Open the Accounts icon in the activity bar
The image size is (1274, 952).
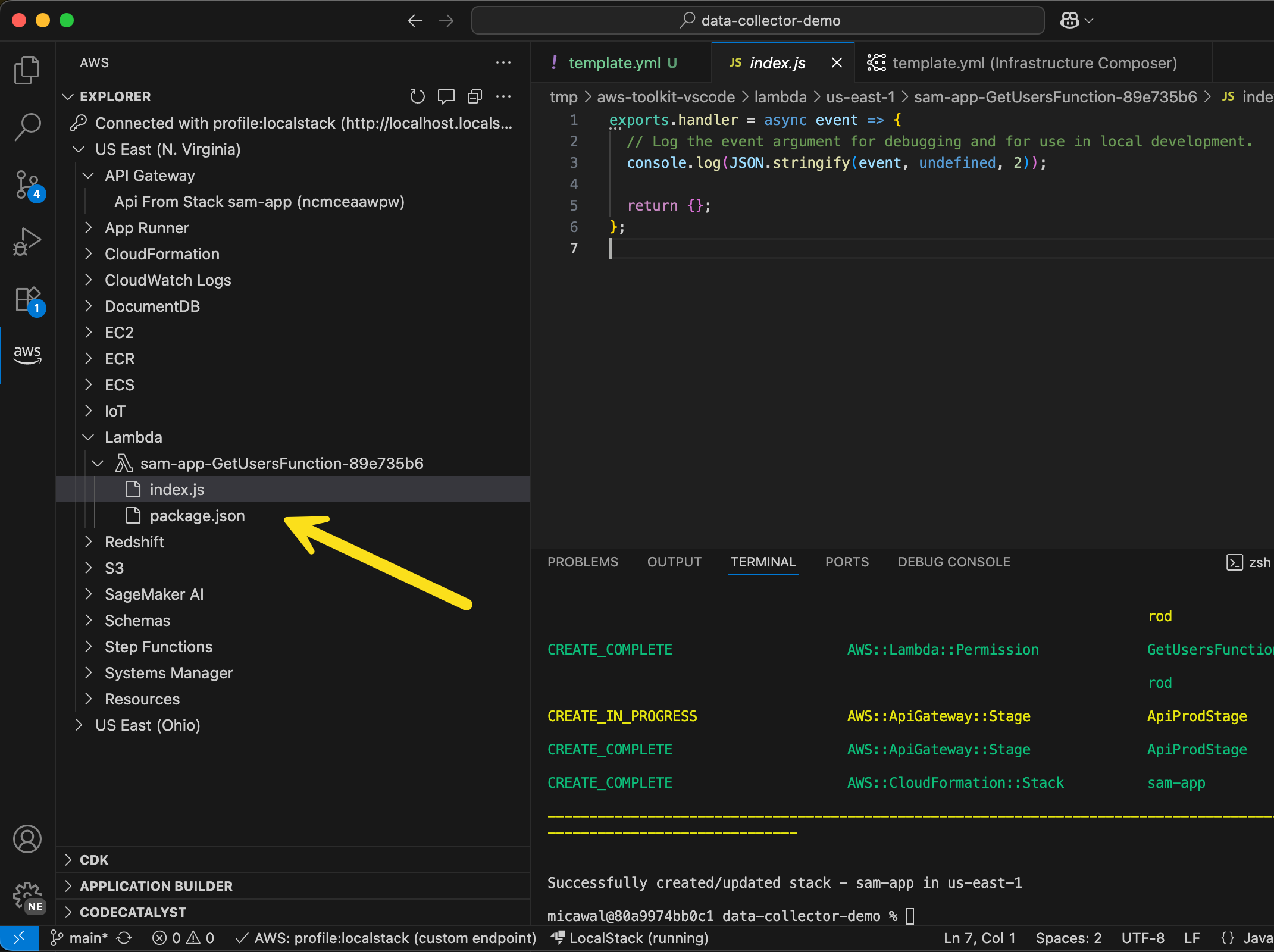[x=27, y=839]
